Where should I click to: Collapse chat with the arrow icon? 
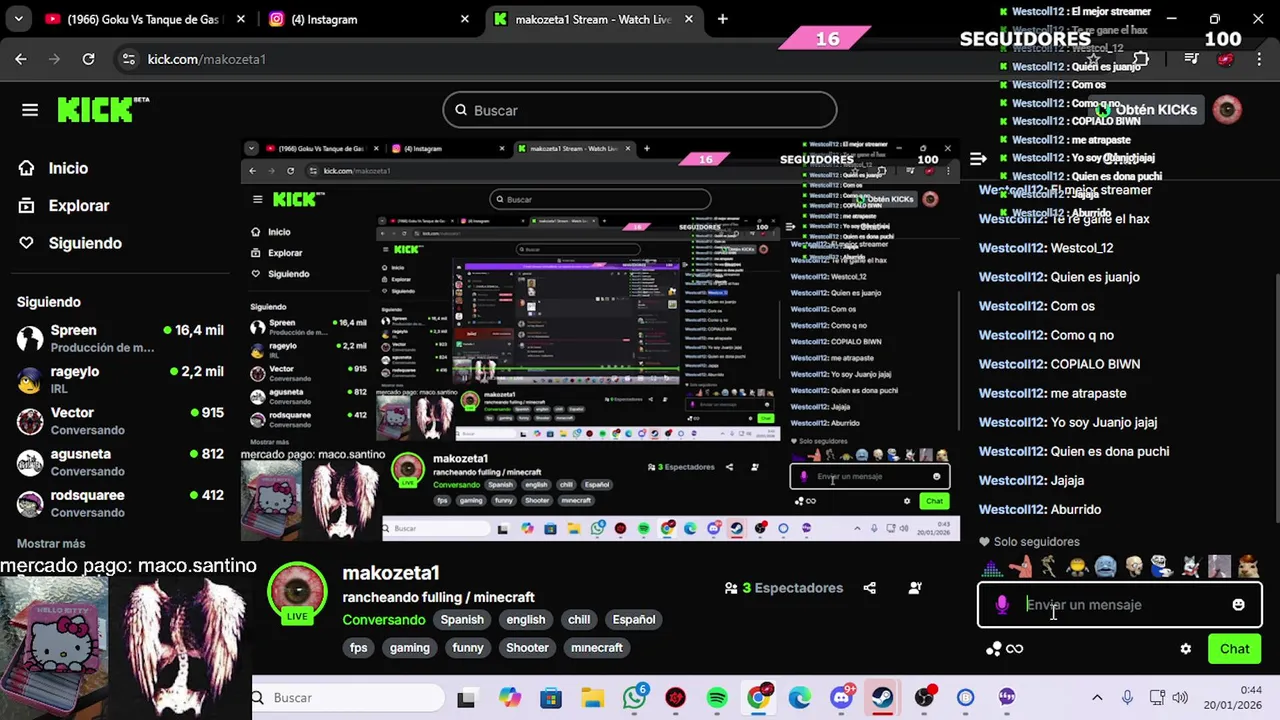click(x=978, y=158)
